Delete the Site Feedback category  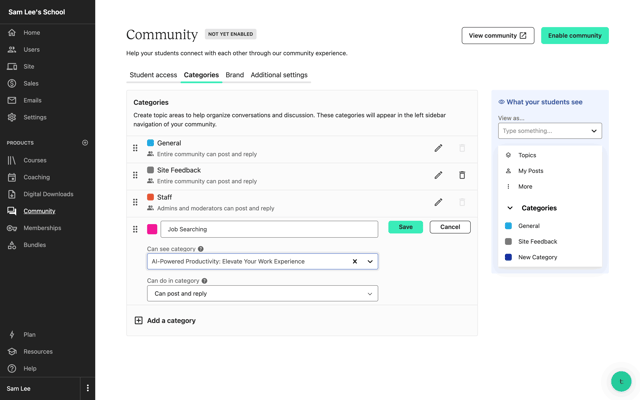pyautogui.click(x=462, y=175)
